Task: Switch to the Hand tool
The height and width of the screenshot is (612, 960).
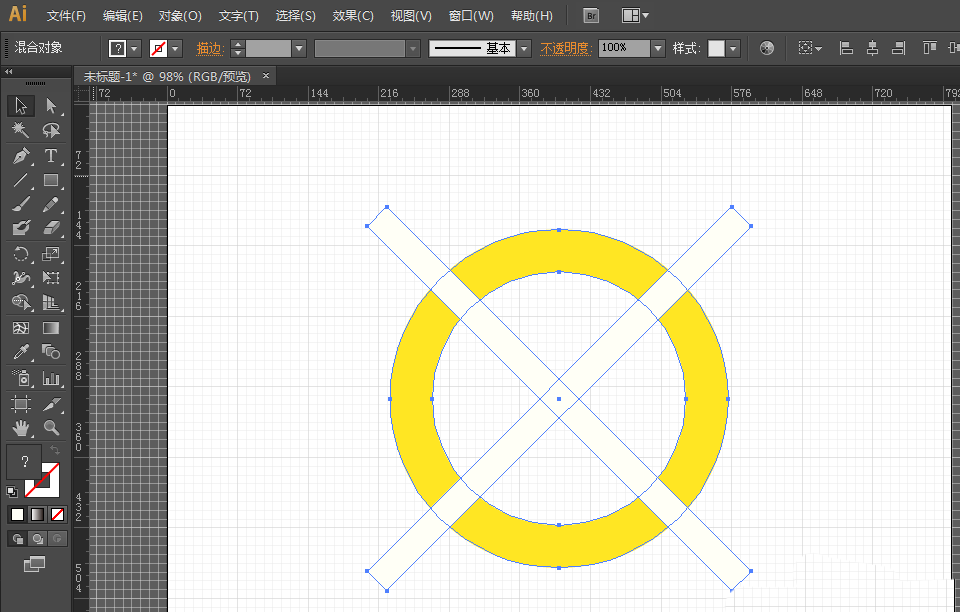Action: click(21, 428)
